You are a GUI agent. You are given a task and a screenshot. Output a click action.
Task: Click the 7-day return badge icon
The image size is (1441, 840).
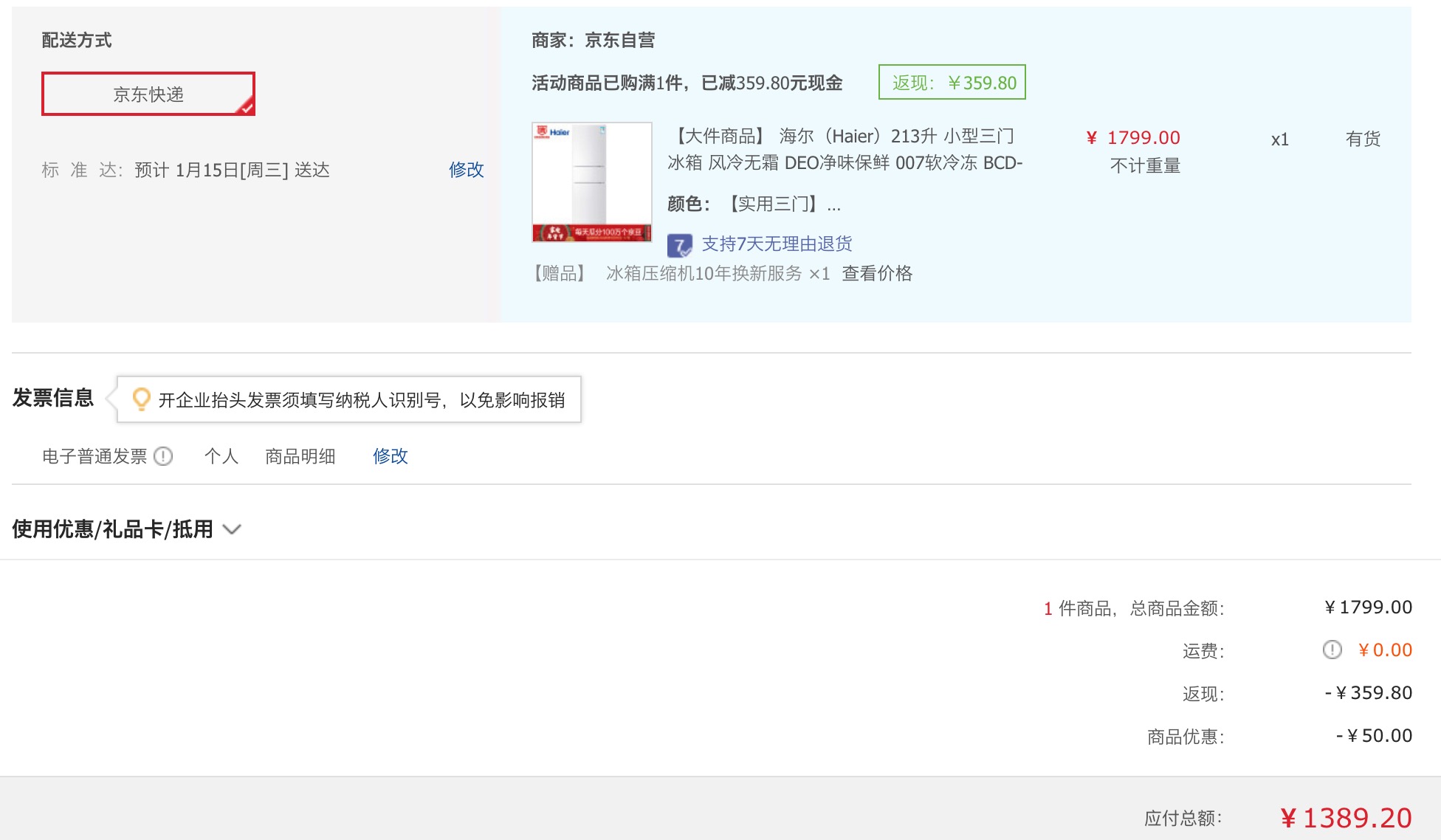click(x=679, y=245)
